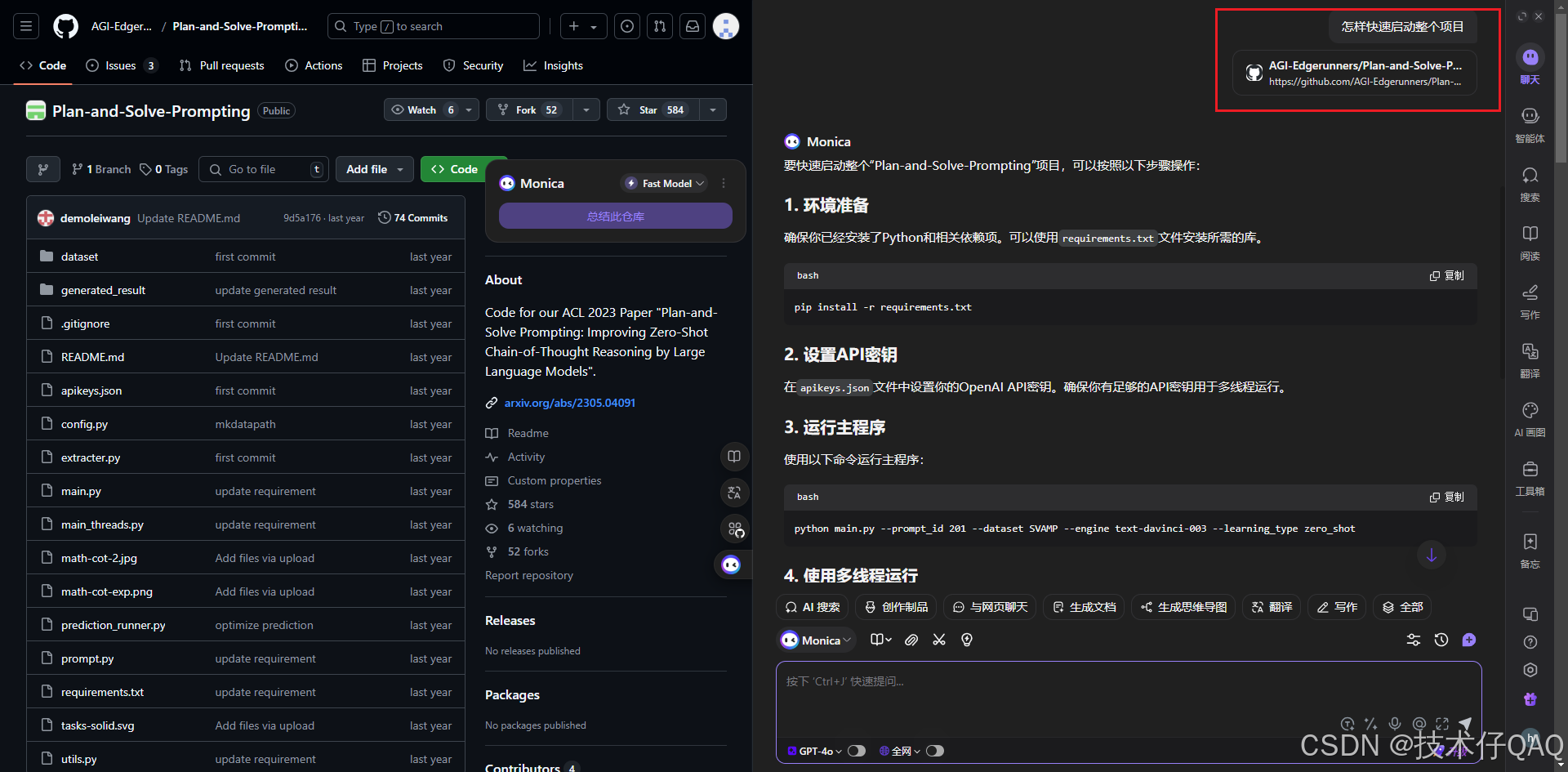Open GitHub navigation hamburger menu
The height and width of the screenshot is (772, 1568).
[x=26, y=26]
